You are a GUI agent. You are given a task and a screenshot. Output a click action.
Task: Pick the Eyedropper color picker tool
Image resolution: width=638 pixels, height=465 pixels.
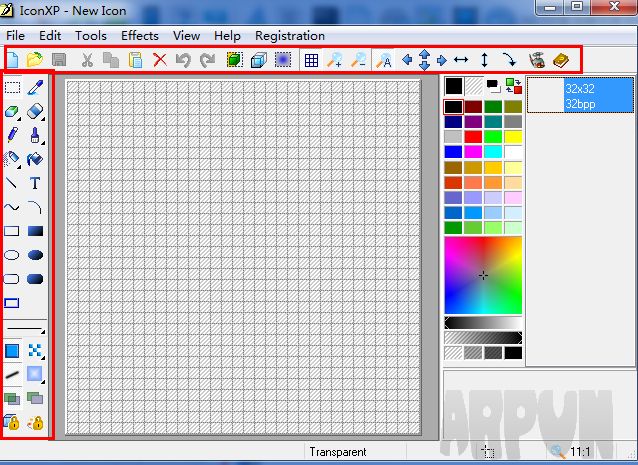(35, 88)
